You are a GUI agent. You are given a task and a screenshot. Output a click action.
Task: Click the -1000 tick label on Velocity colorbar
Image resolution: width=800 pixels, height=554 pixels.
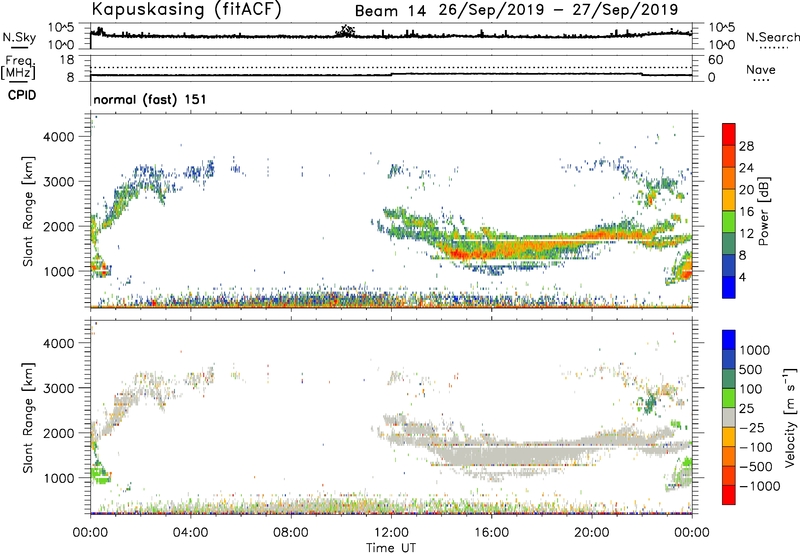pyautogui.click(x=759, y=486)
